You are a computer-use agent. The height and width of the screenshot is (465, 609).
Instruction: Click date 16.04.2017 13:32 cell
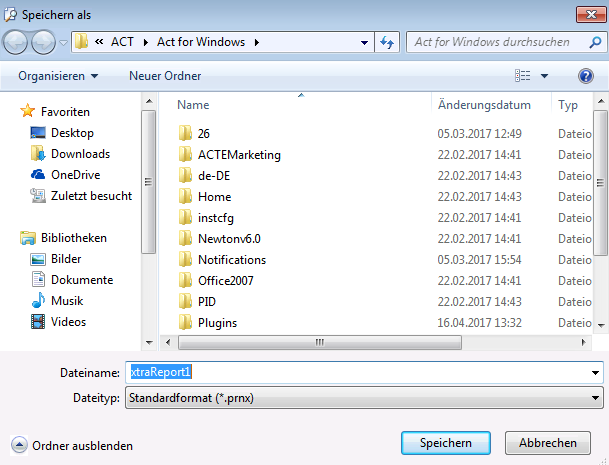tap(479, 322)
